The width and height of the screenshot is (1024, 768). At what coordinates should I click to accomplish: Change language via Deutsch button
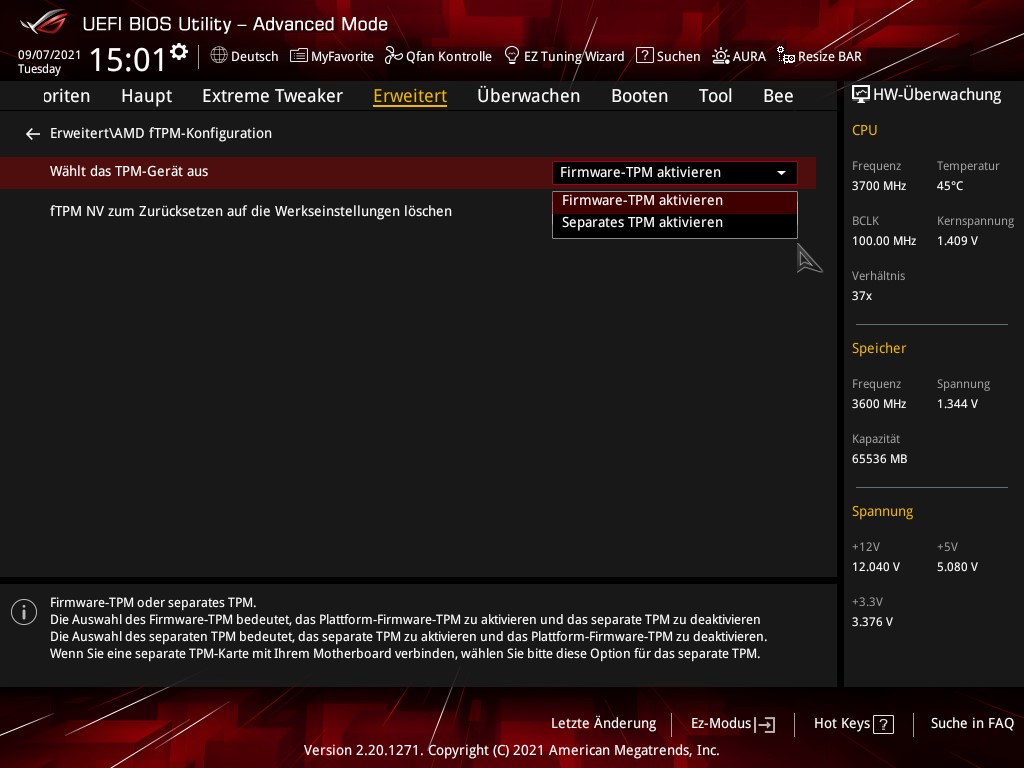coord(255,57)
